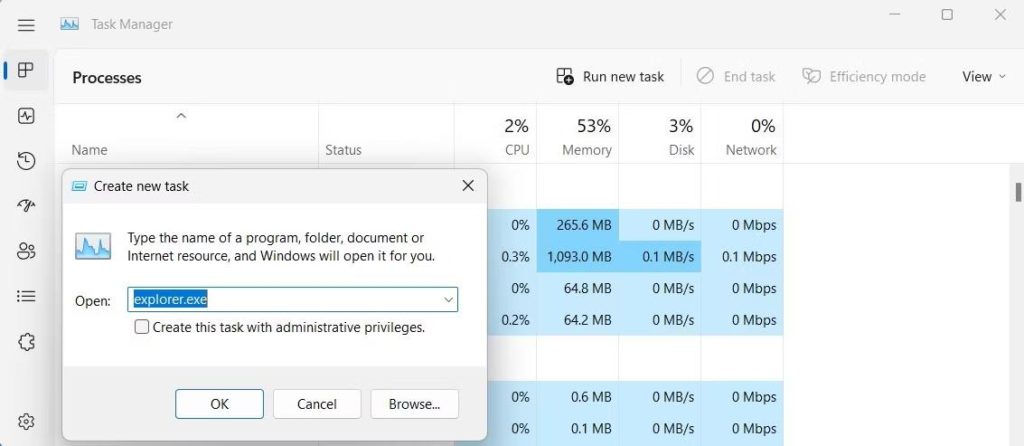Open the Details list icon

27,296
